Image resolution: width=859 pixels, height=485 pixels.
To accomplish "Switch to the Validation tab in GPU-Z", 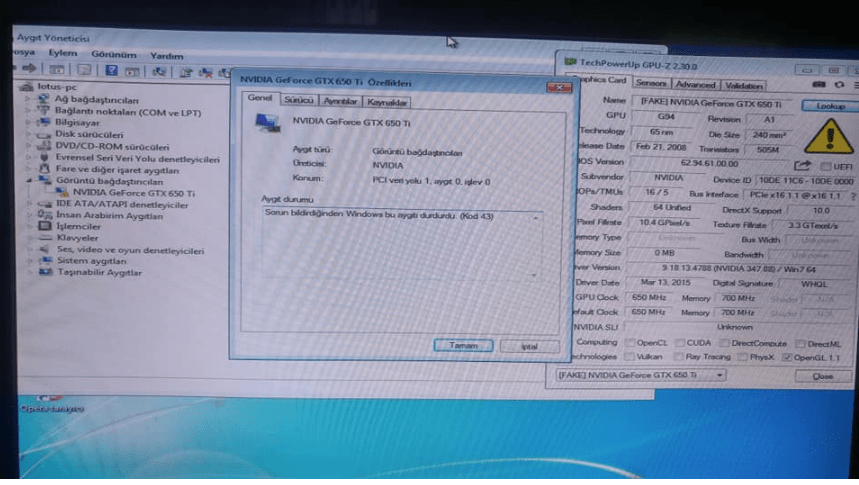I will [743, 85].
